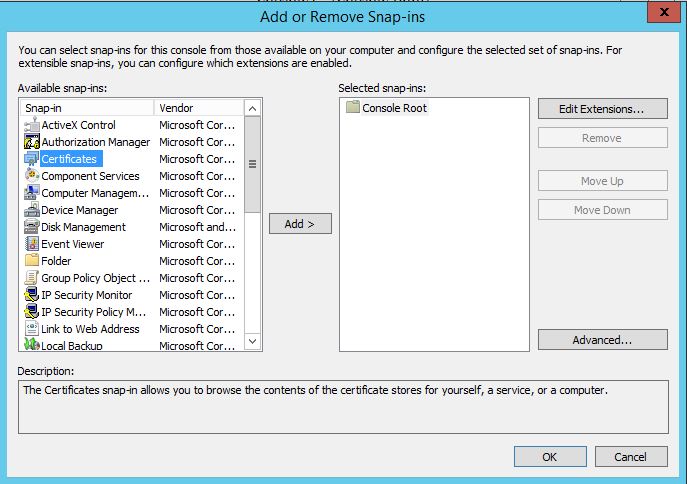Select Console Root in selected snap-ins
The width and height of the screenshot is (687, 484).
pyautogui.click(x=394, y=108)
